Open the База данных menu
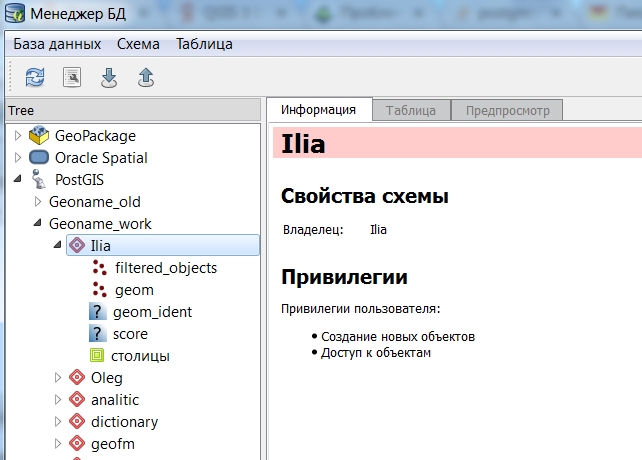The height and width of the screenshot is (460, 642). tap(57, 44)
